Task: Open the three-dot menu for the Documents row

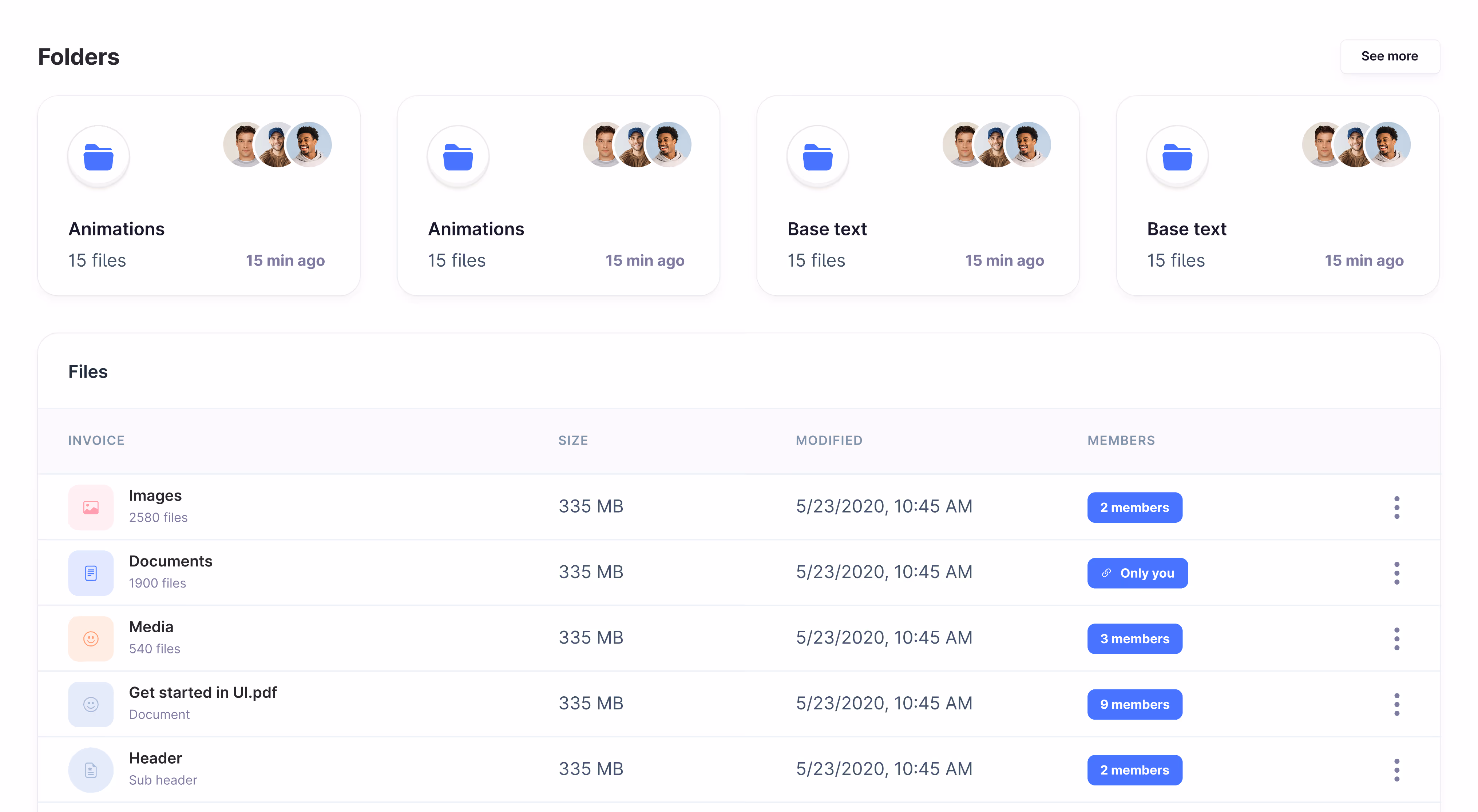Action: point(1396,573)
